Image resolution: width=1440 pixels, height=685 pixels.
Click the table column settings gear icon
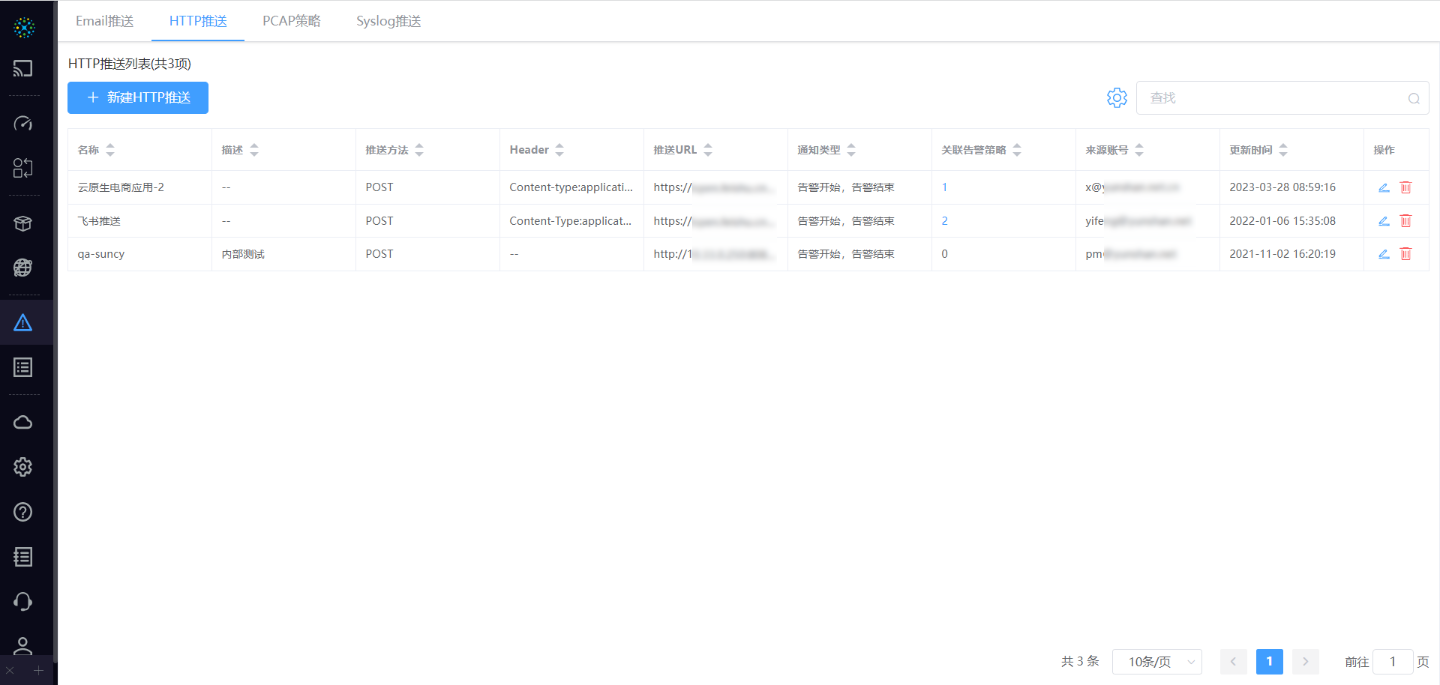[1117, 98]
